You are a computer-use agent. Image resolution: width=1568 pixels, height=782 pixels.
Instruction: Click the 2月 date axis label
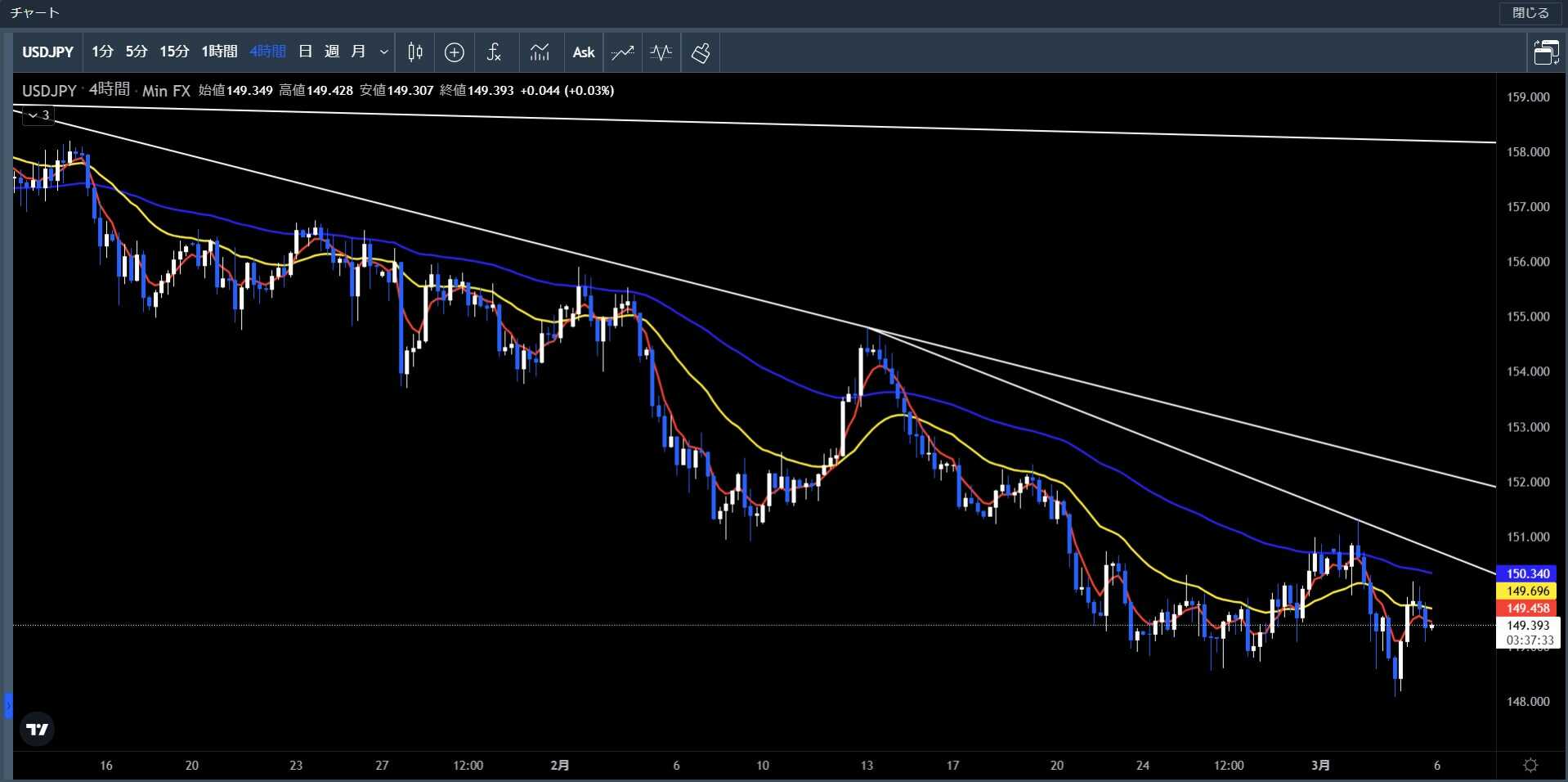pyautogui.click(x=560, y=766)
